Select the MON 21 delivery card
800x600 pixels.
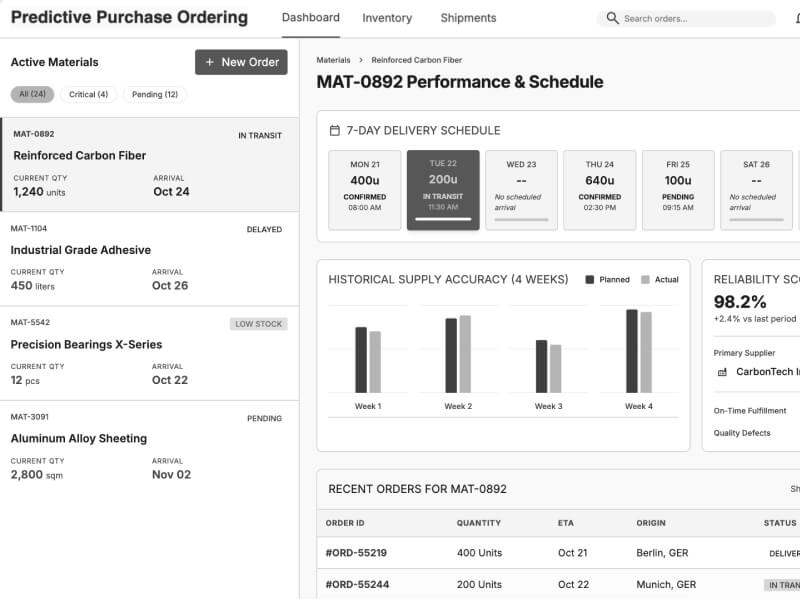tap(365, 190)
